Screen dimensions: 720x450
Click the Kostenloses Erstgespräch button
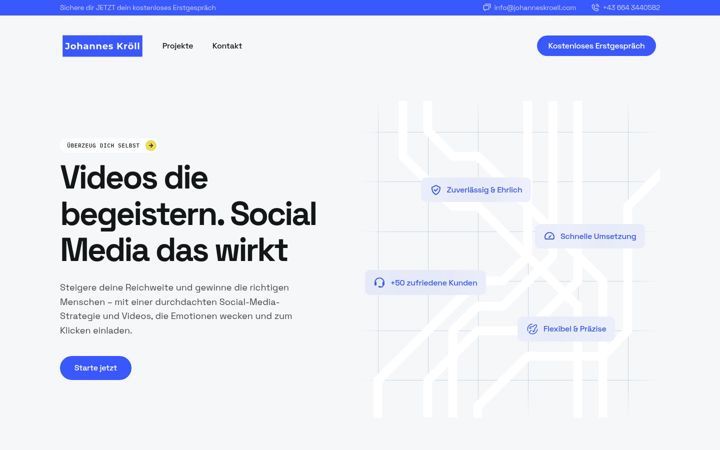(x=596, y=46)
